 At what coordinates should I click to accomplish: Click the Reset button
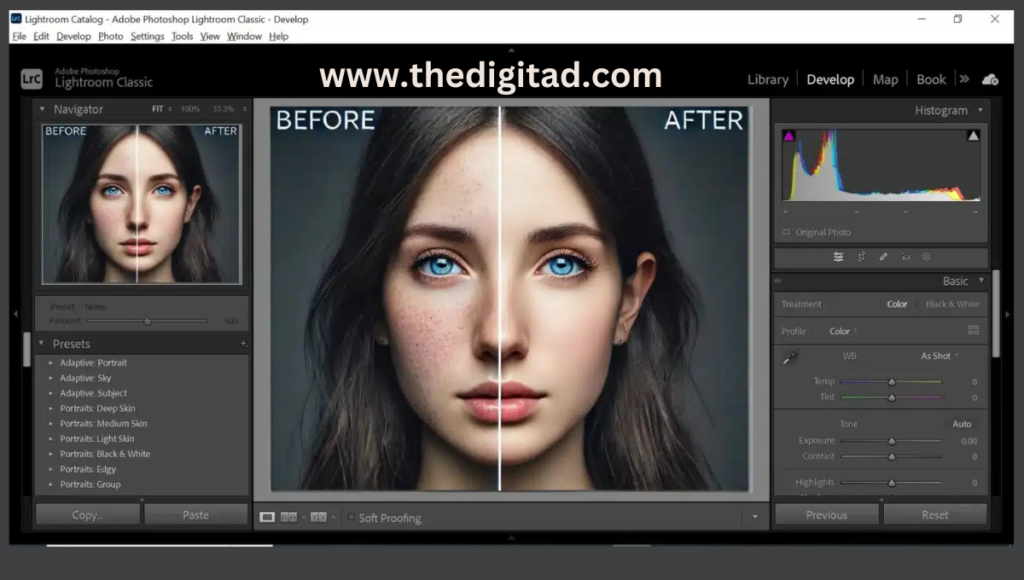point(935,515)
